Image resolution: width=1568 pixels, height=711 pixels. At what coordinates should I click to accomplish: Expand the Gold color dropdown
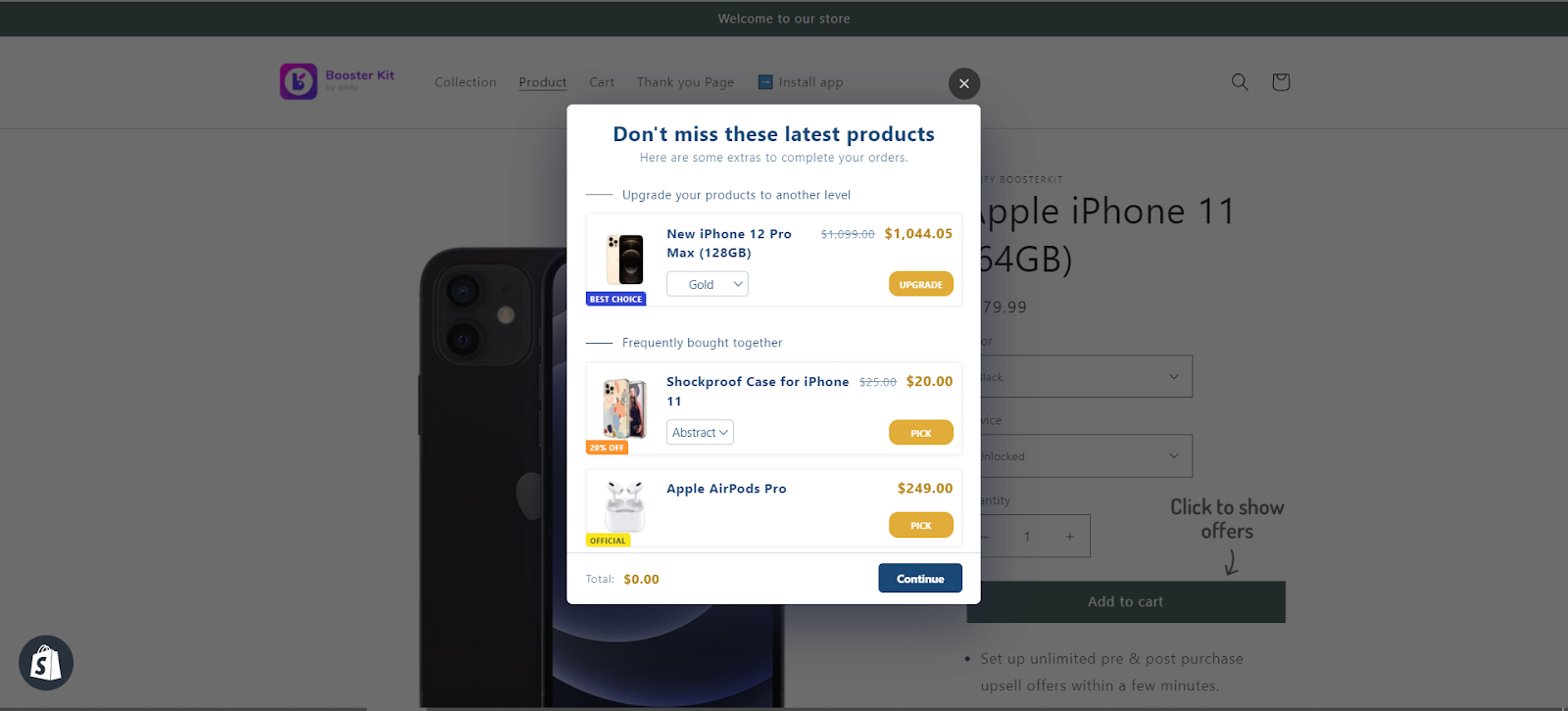[708, 284]
